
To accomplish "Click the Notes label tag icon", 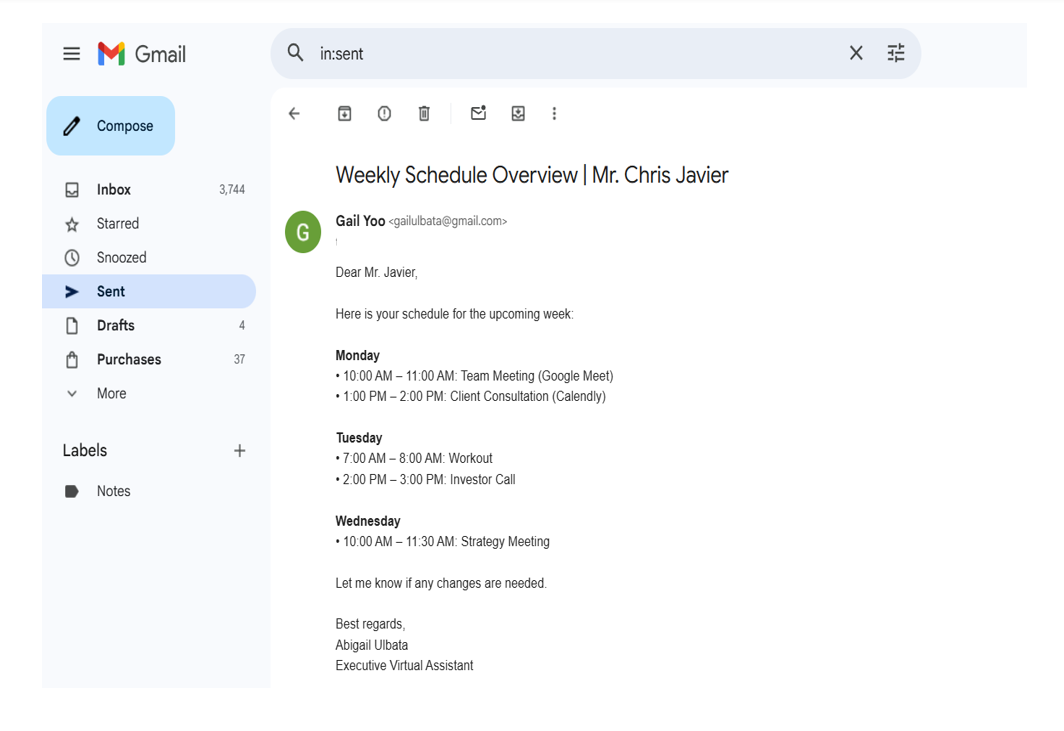I will point(71,491).
